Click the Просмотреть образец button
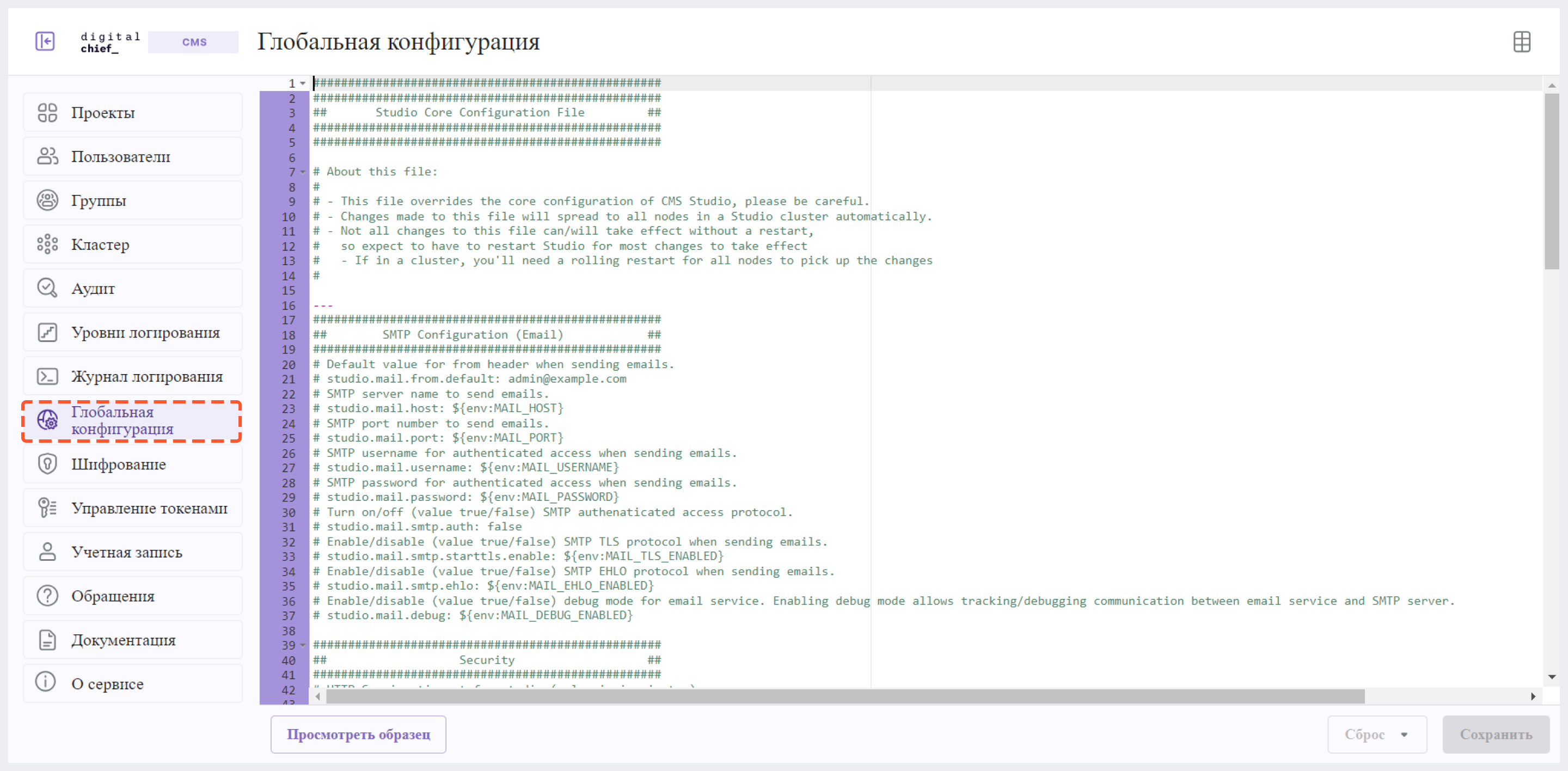This screenshot has width=1568, height=771. [x=359, y=734]
